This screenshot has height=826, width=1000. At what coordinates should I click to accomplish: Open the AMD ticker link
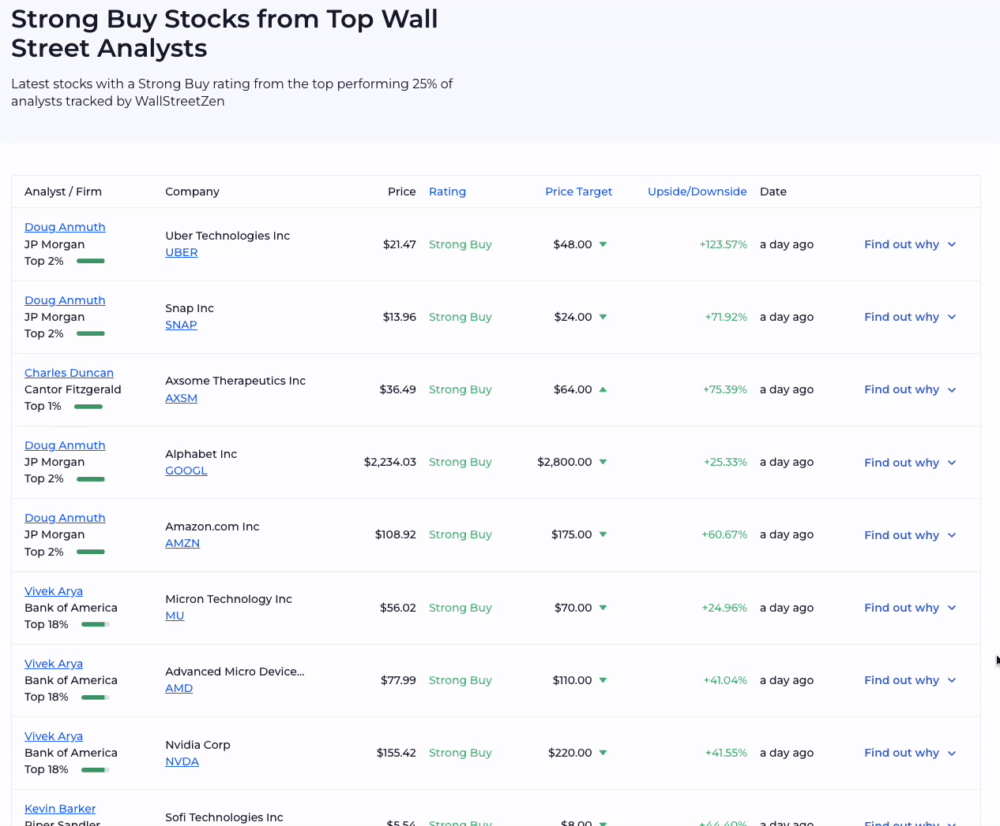179,689
